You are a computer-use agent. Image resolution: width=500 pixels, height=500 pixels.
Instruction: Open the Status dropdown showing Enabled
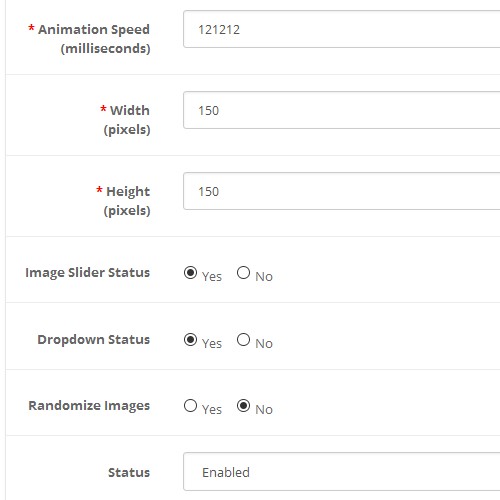click(x=342, y=471)
